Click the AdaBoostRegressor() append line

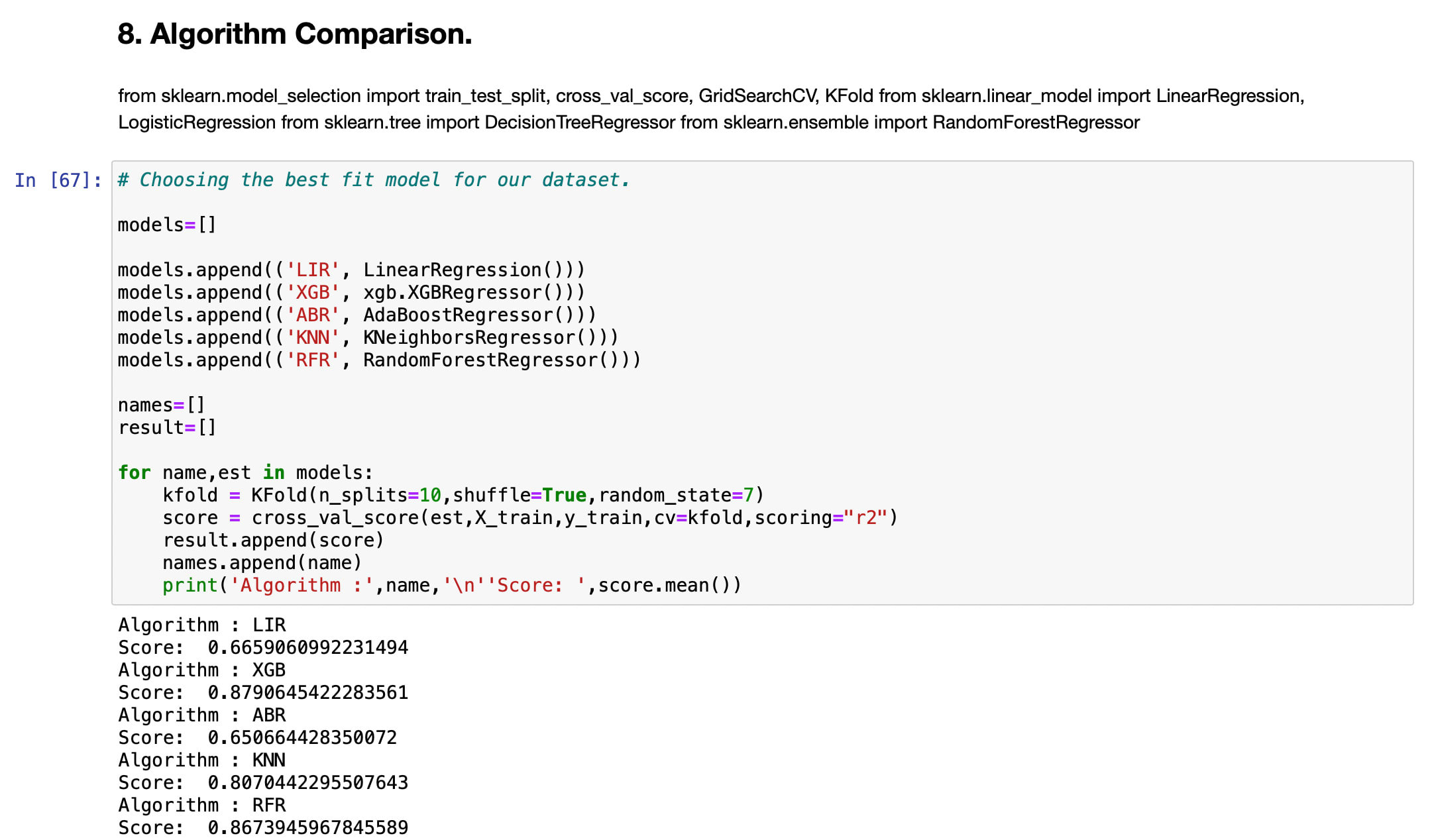point(357,315)
